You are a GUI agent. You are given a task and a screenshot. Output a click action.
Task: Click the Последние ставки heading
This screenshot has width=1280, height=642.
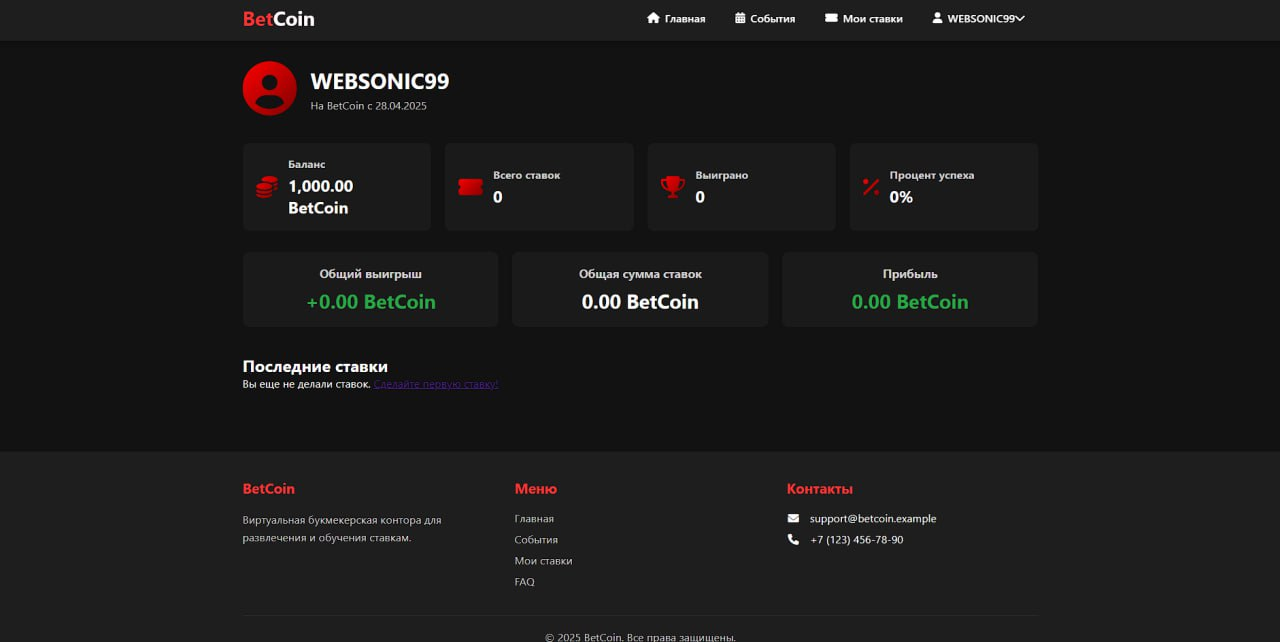click(315, 366)
